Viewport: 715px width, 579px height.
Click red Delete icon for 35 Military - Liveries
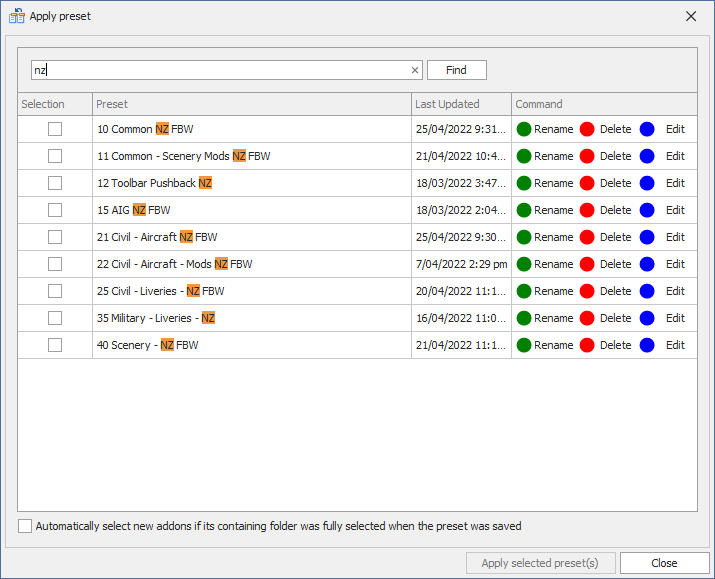point(587,318)
